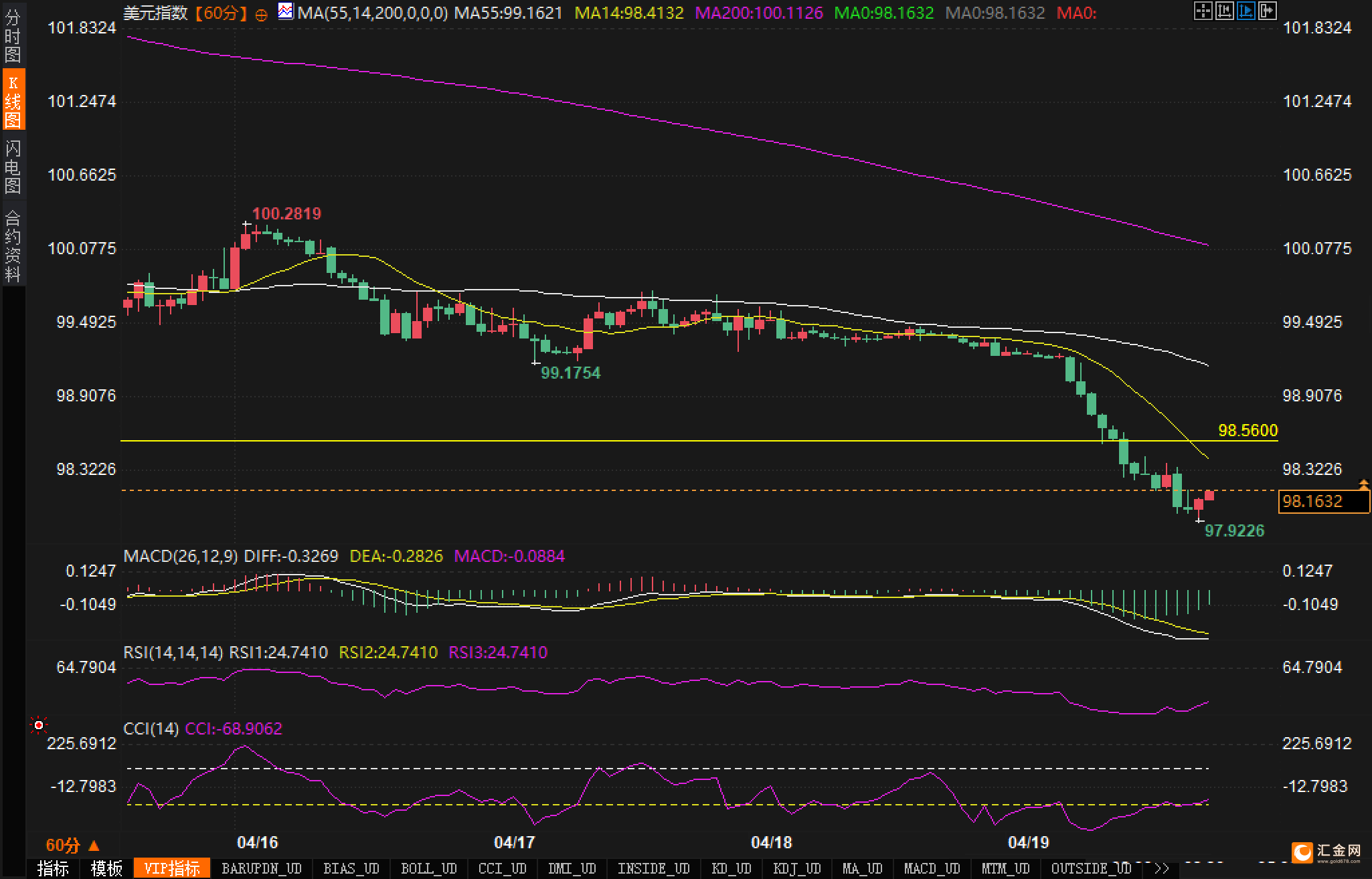Image resolution: width=1372 pixels, height=879 pixels.
Task: Click the DEA:-0.2826 value
Action: pos(396,556)
